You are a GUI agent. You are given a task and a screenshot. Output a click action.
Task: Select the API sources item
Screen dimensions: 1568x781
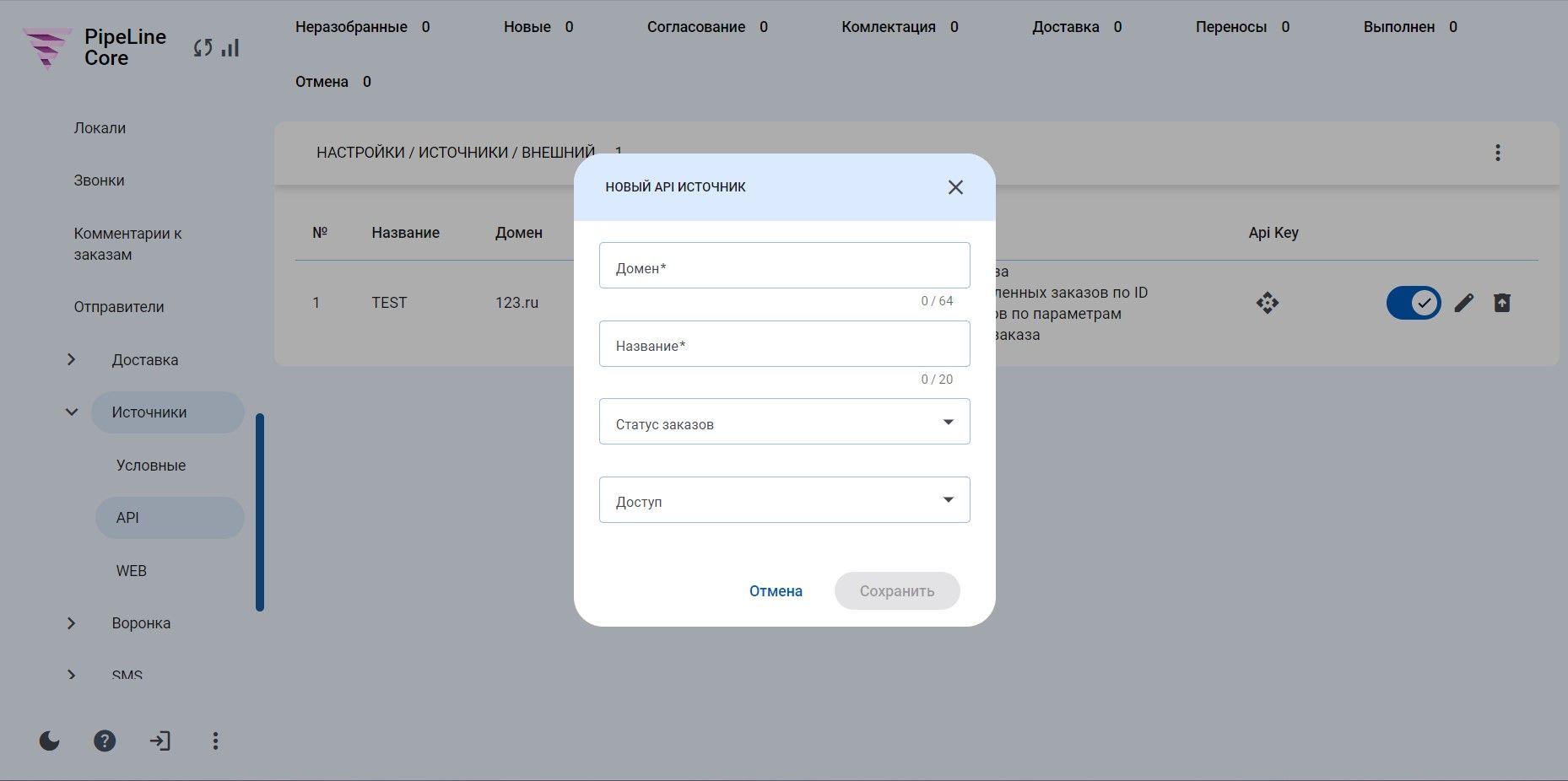click(x=170, y=518)
